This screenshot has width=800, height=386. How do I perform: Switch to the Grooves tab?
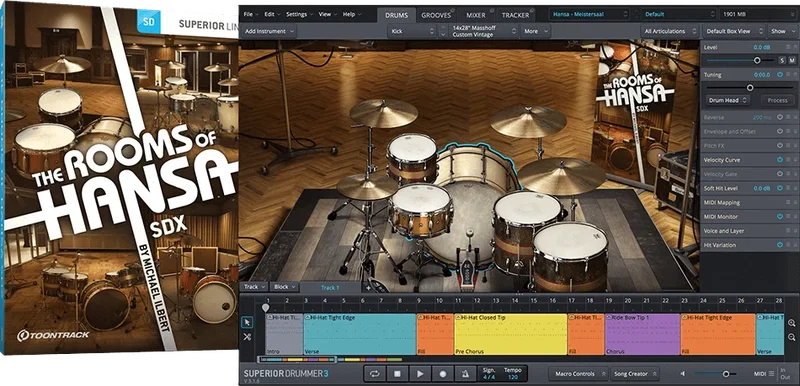click(x=437, y=15)
